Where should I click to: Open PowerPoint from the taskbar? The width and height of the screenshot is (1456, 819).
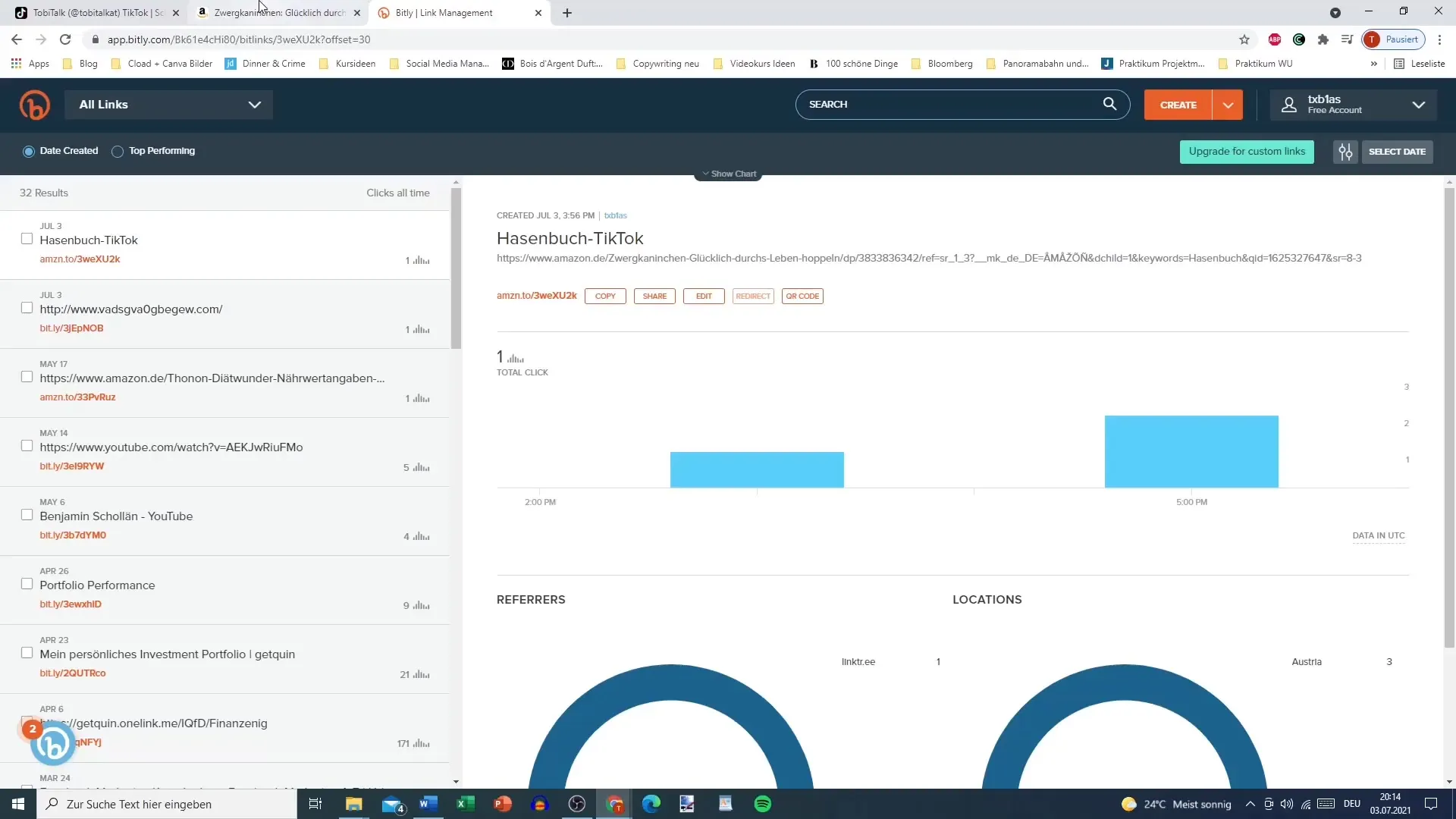(502, 804)
